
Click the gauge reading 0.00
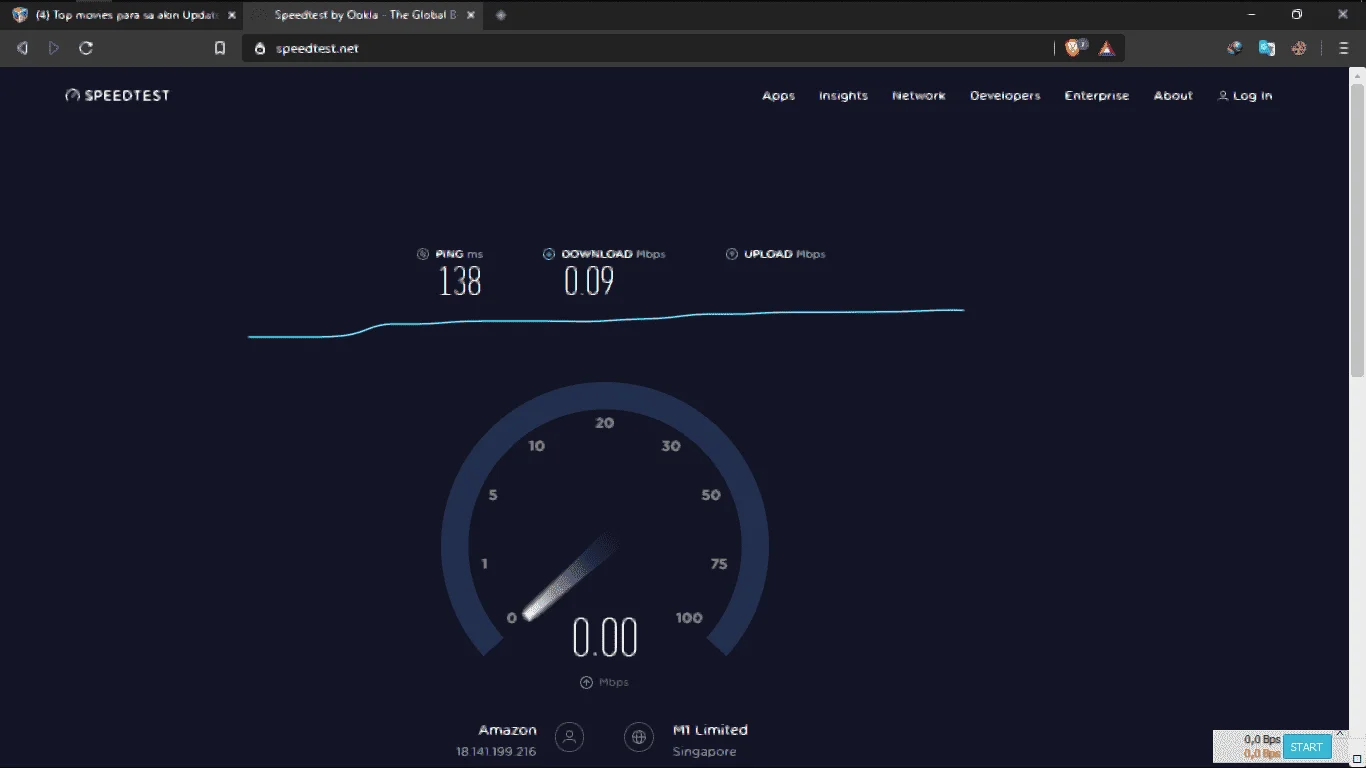[605, 638]
